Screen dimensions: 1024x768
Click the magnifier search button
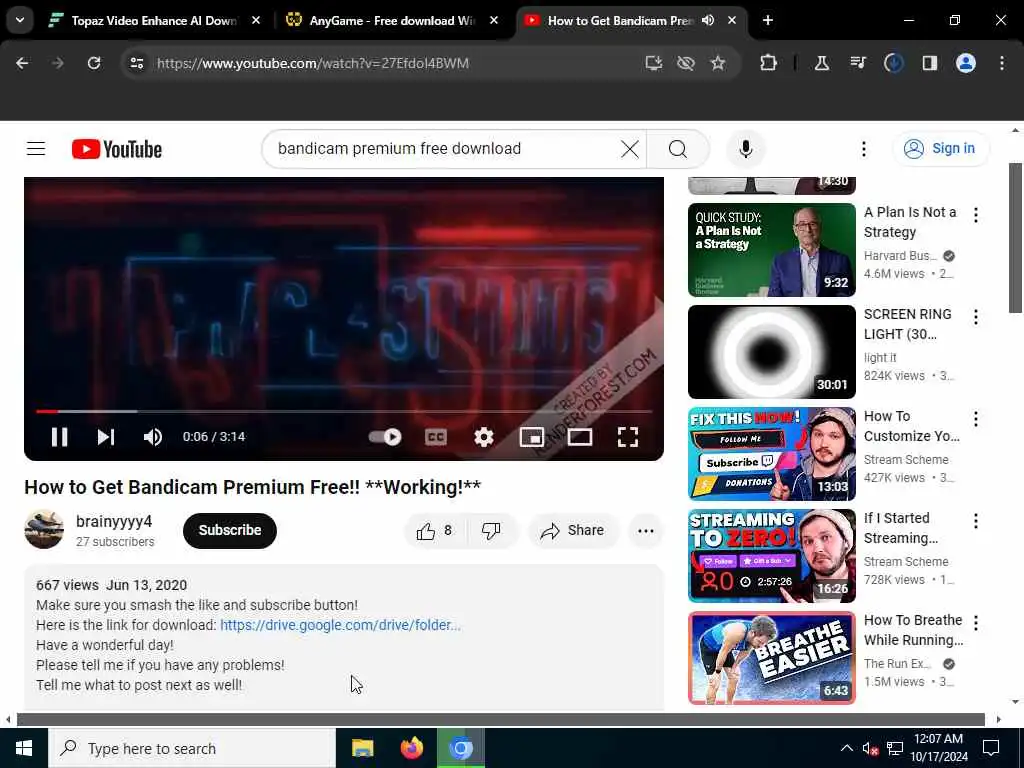(x=678, y=149)
